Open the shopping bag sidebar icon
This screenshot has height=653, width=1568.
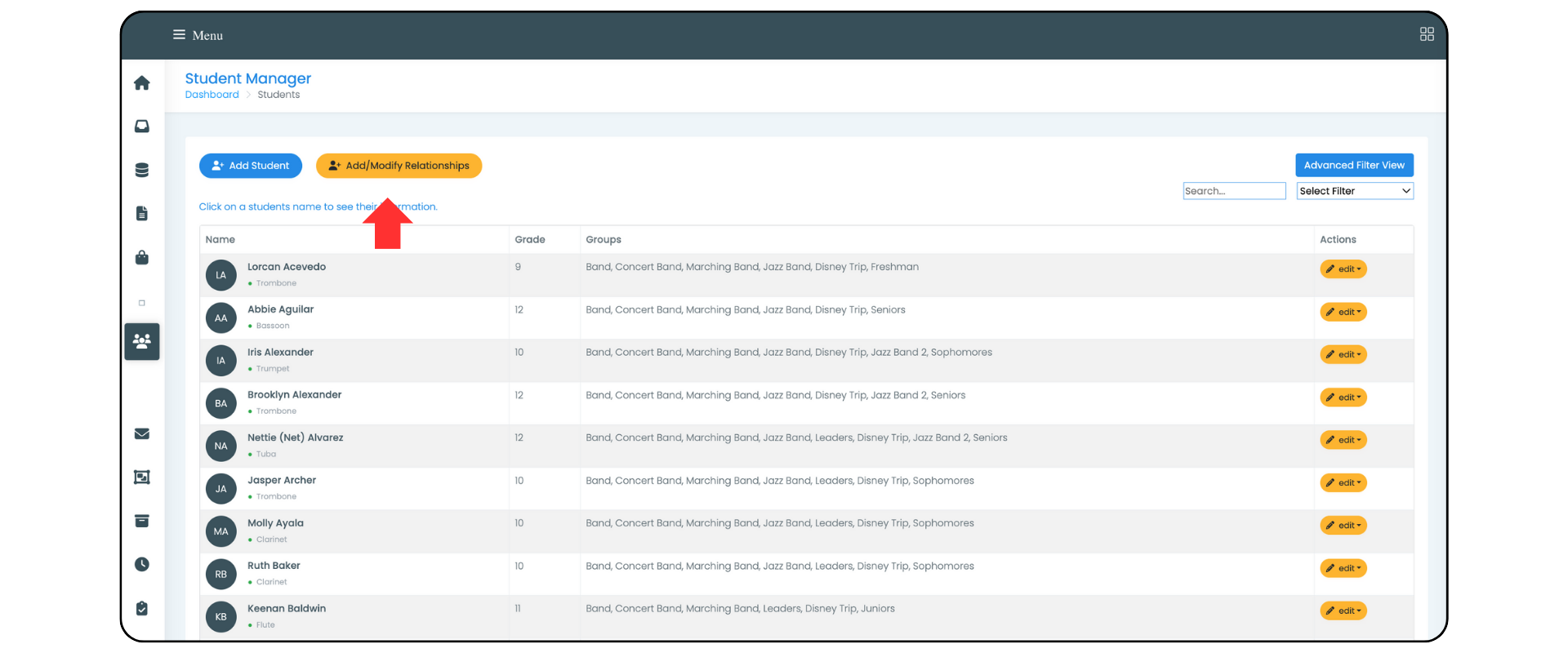pos(142,257)
